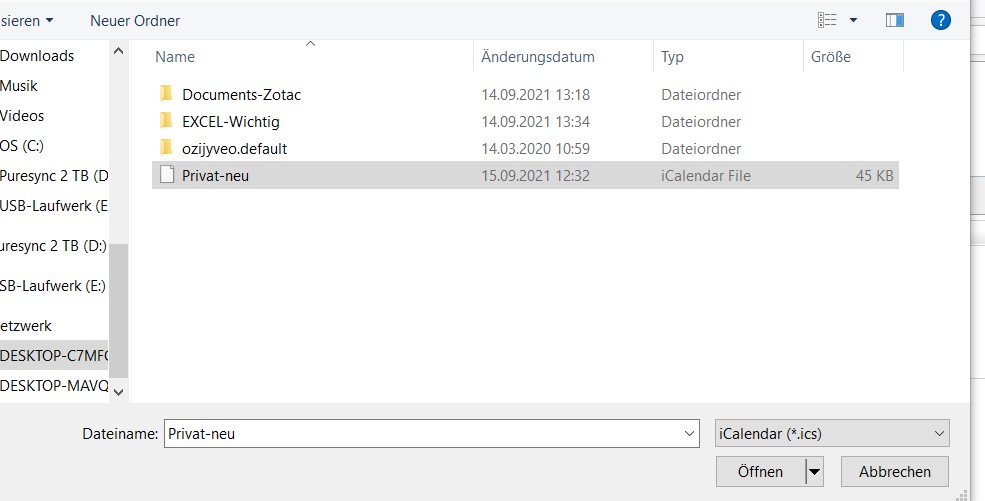Click the Öffnen button
Screen dimensions: 985x501
[x=761, y=471]
